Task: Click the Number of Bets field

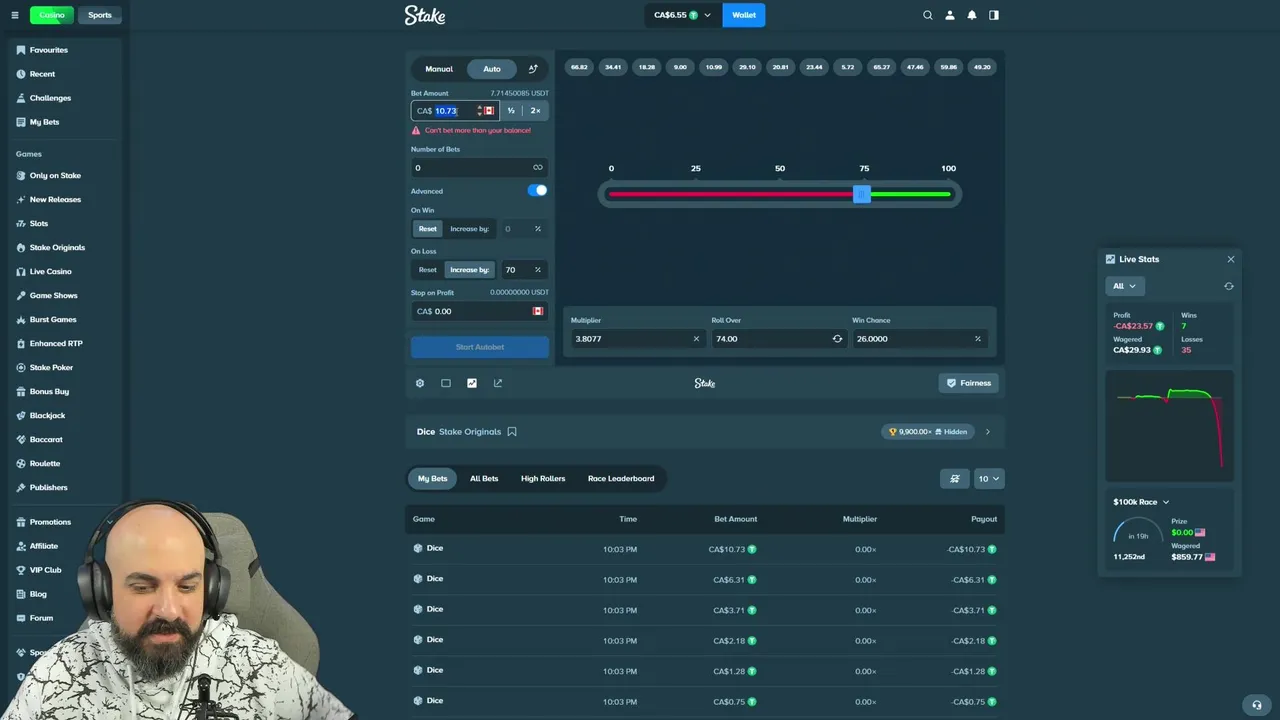Action: (x=480, y=168)
